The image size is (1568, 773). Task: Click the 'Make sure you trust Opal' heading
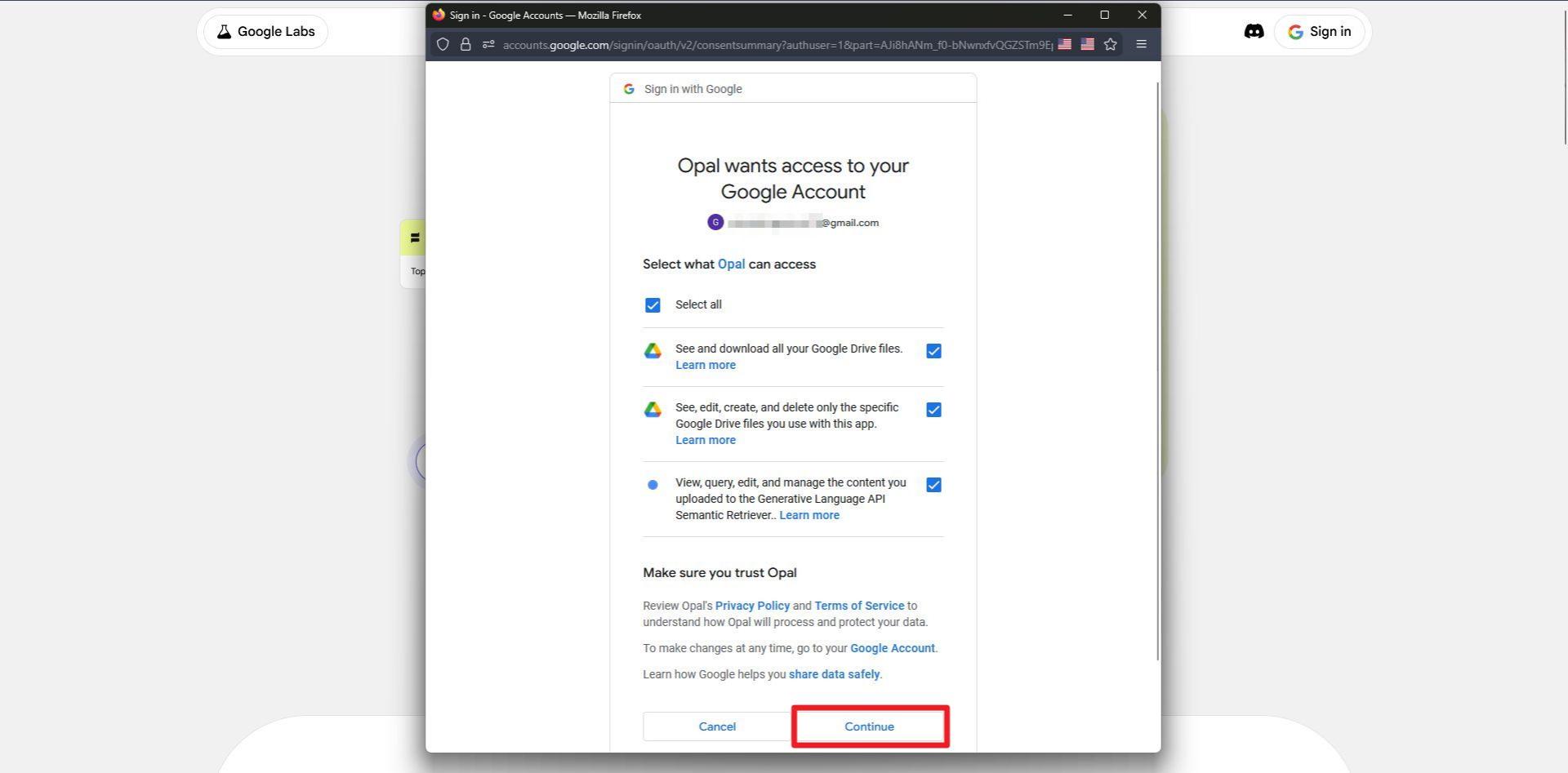(x=719, y=573)
